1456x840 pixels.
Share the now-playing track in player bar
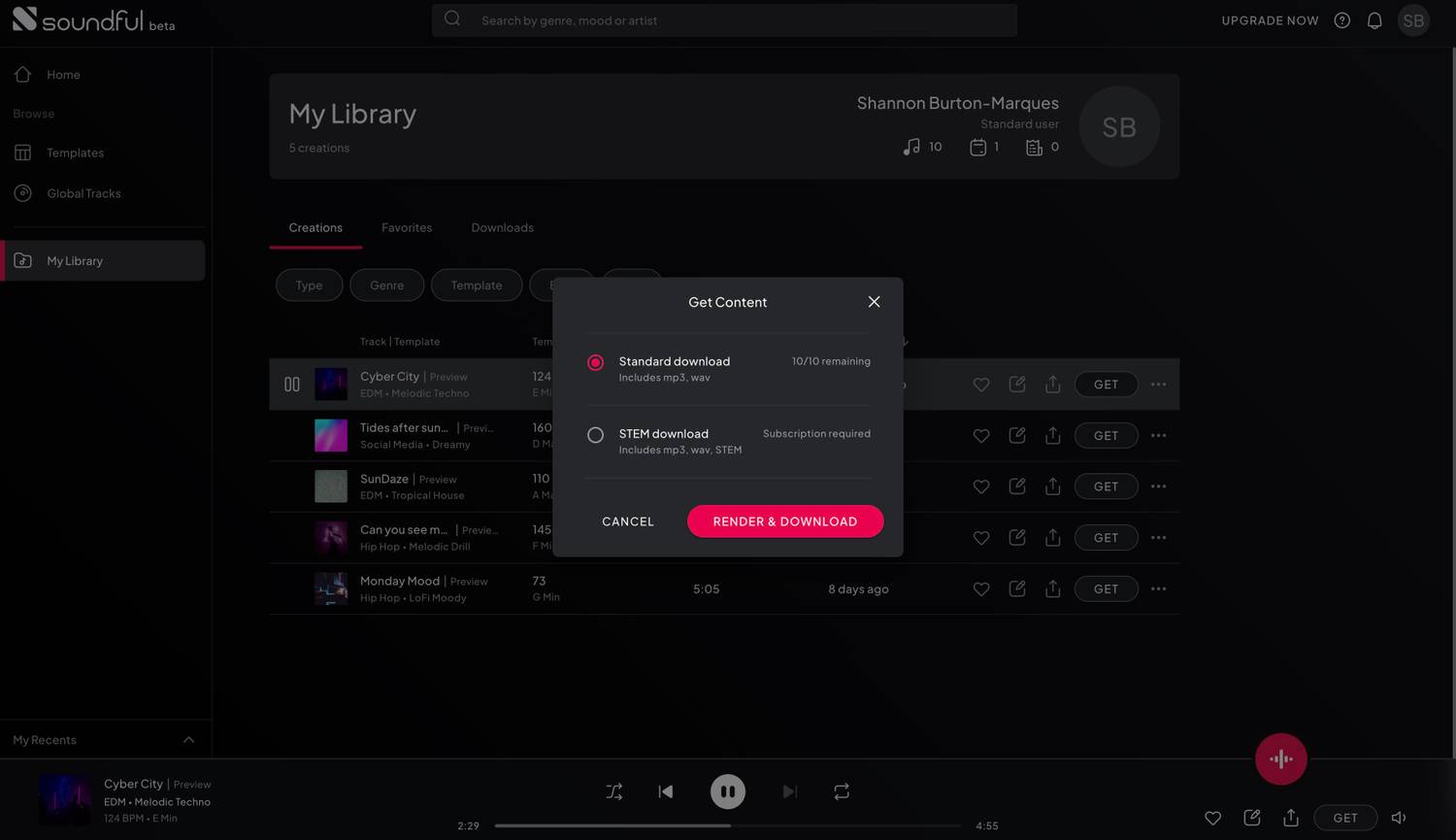click(x=1291, y=818)
